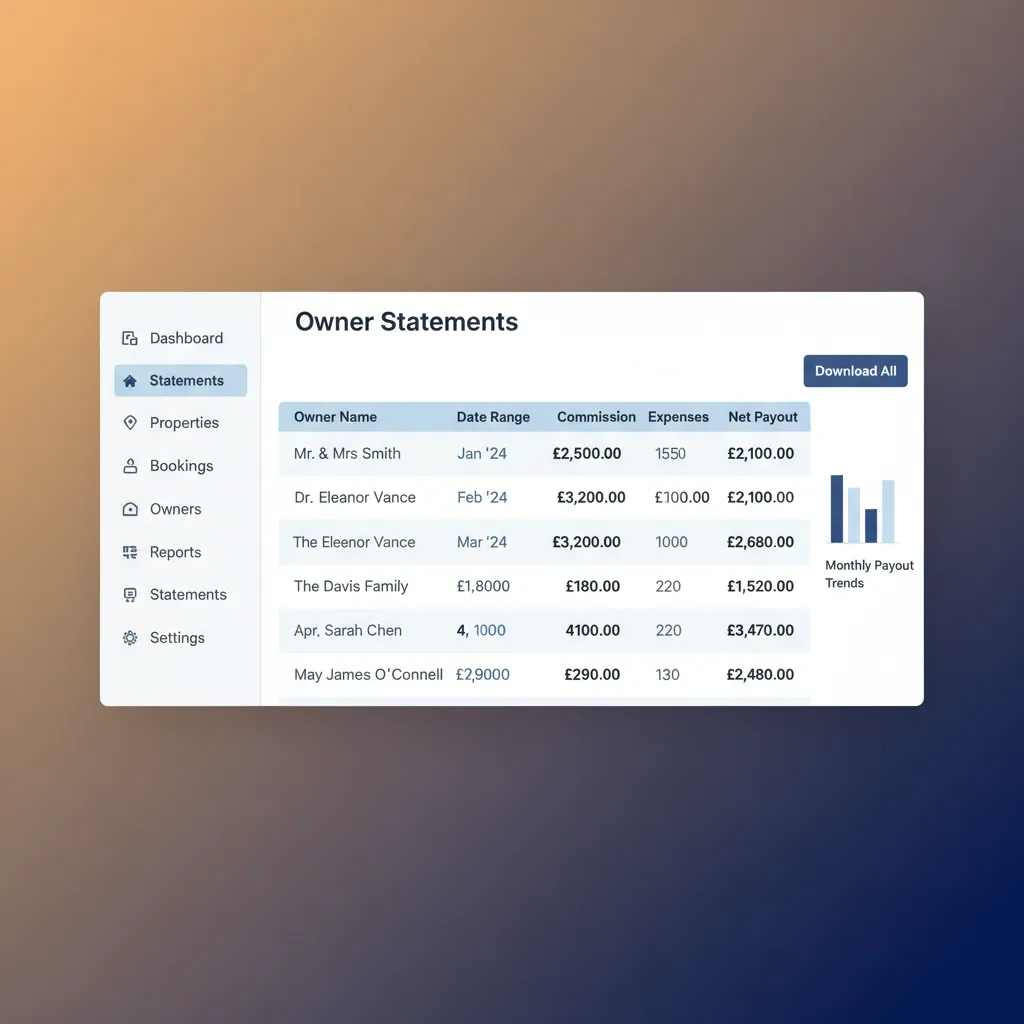
Task: Click the Commission column header
Action: point(596,417)
